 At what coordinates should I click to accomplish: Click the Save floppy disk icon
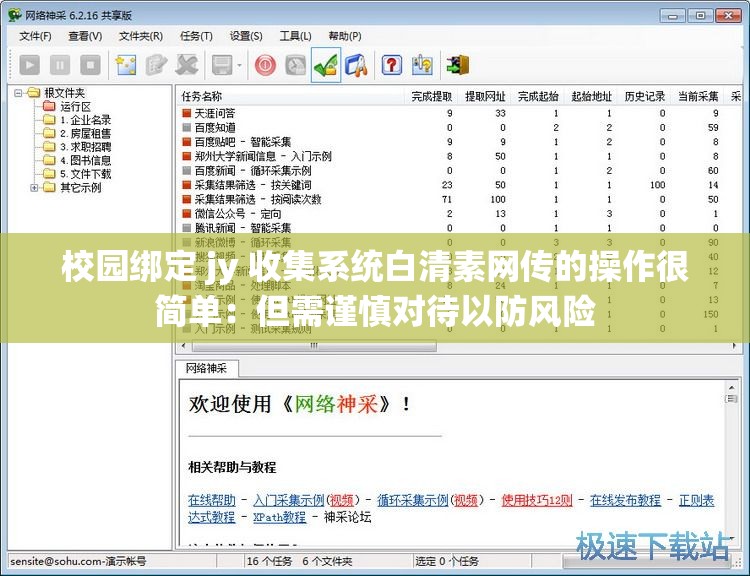222,65
